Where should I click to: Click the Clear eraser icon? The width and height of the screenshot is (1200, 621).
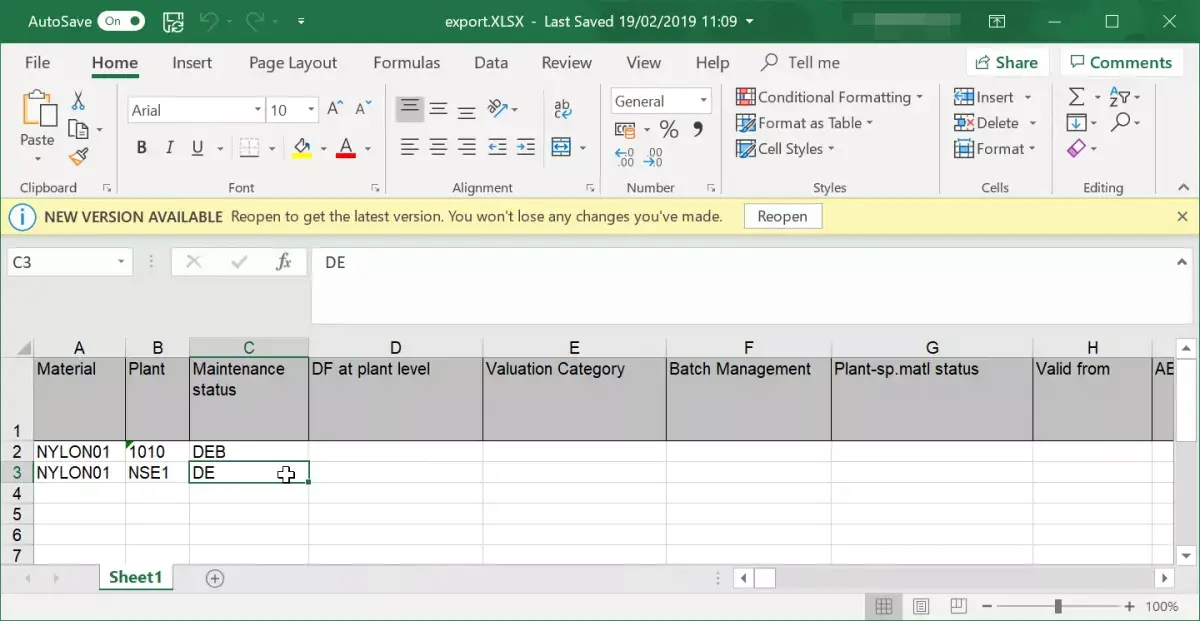(1077, 149)
